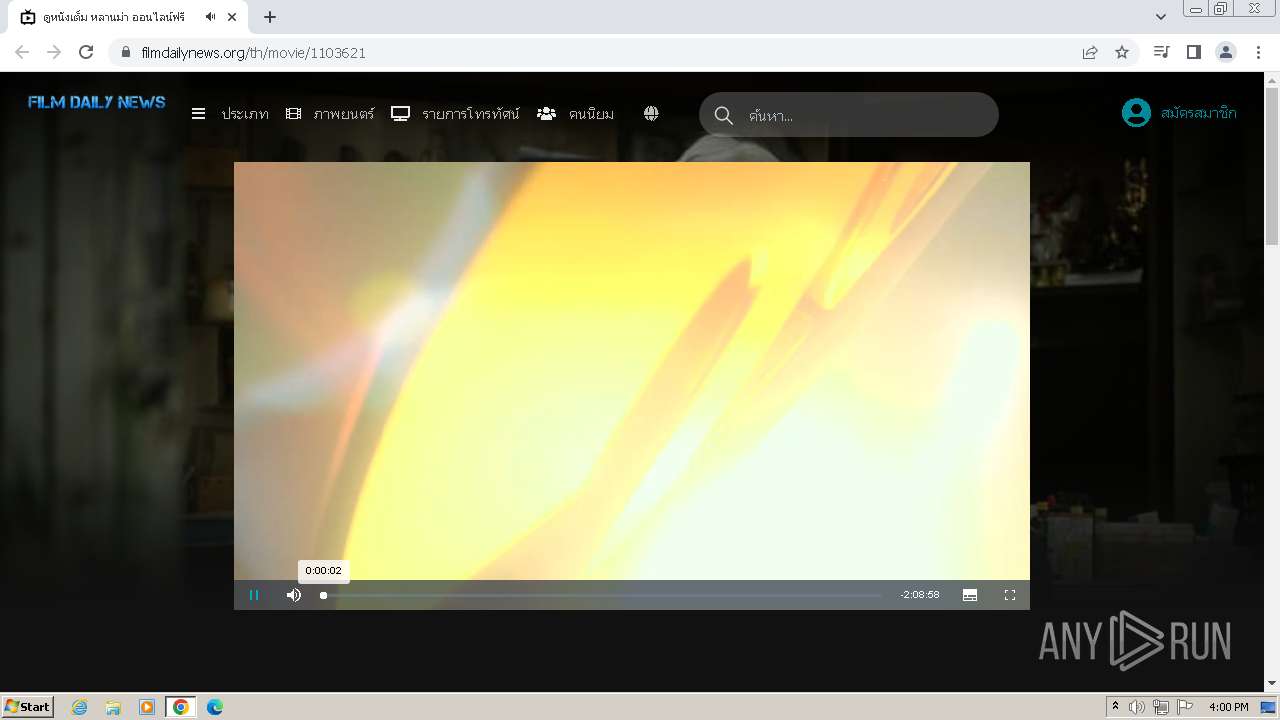Click the monitor TV shows icon

pos(401,114)
